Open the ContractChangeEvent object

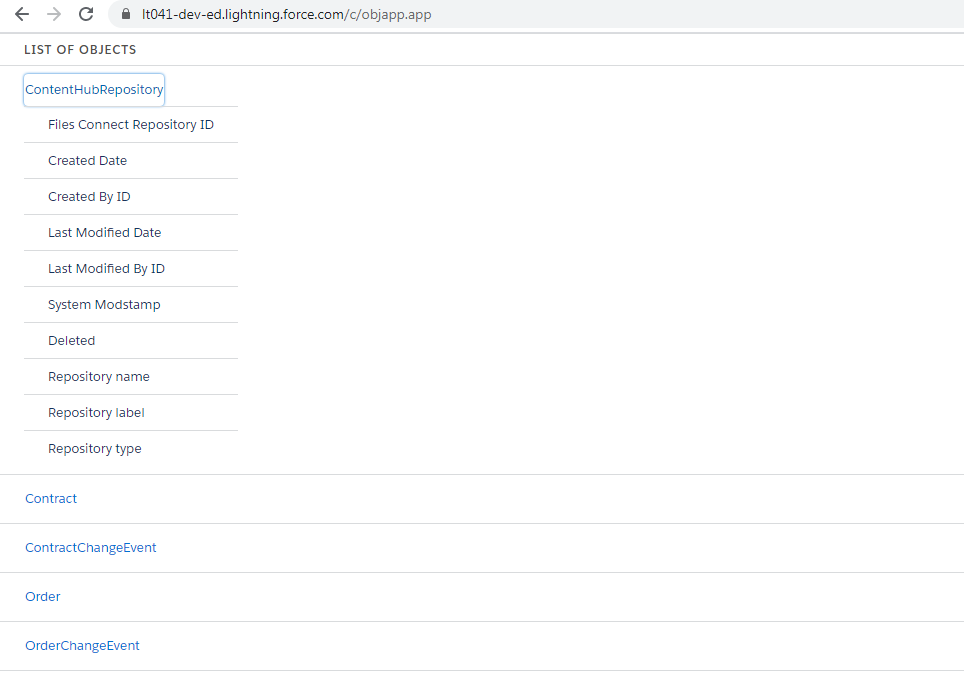(90, 547)
